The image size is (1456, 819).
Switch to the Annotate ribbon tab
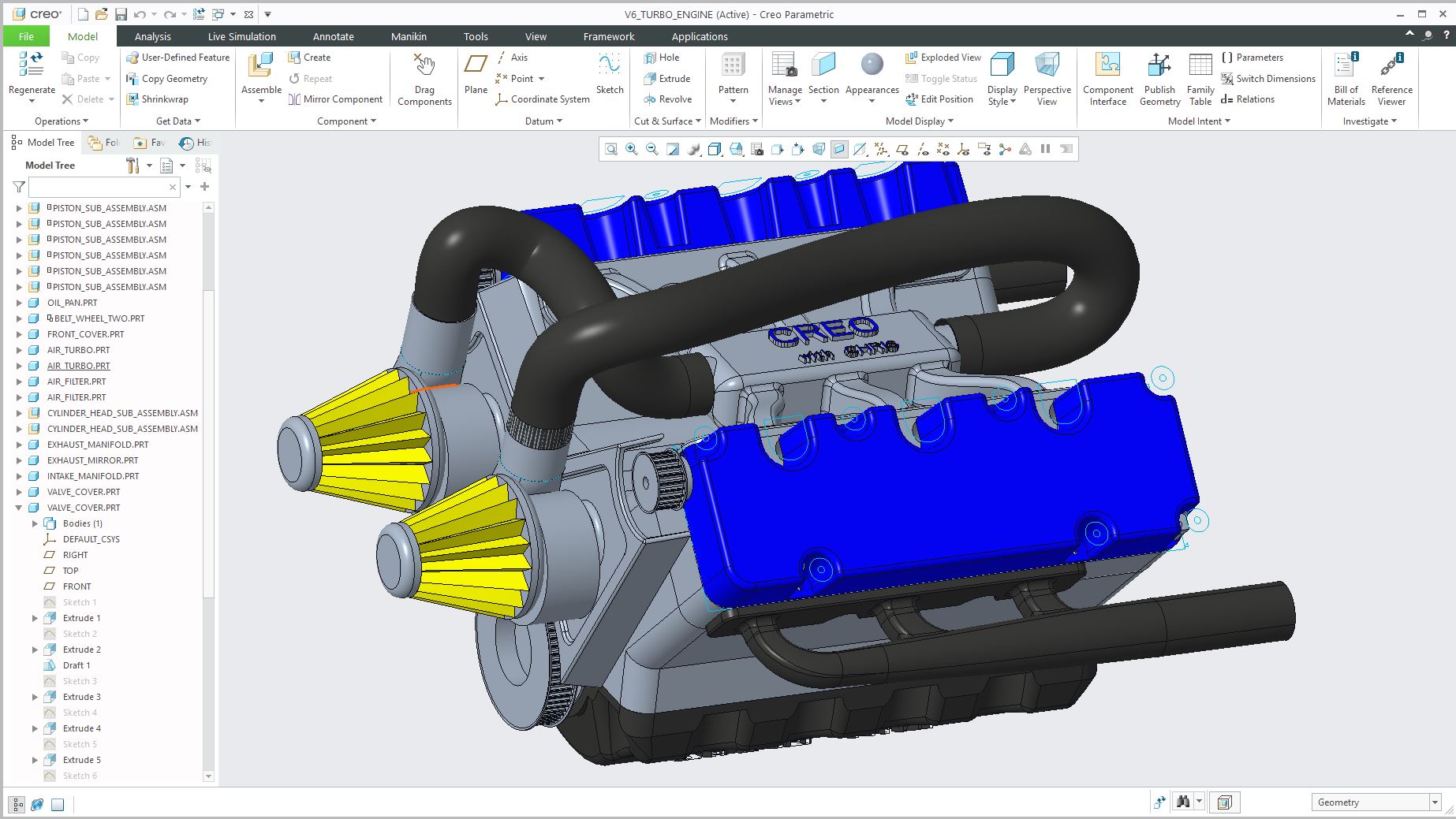(x=333, y=36)
